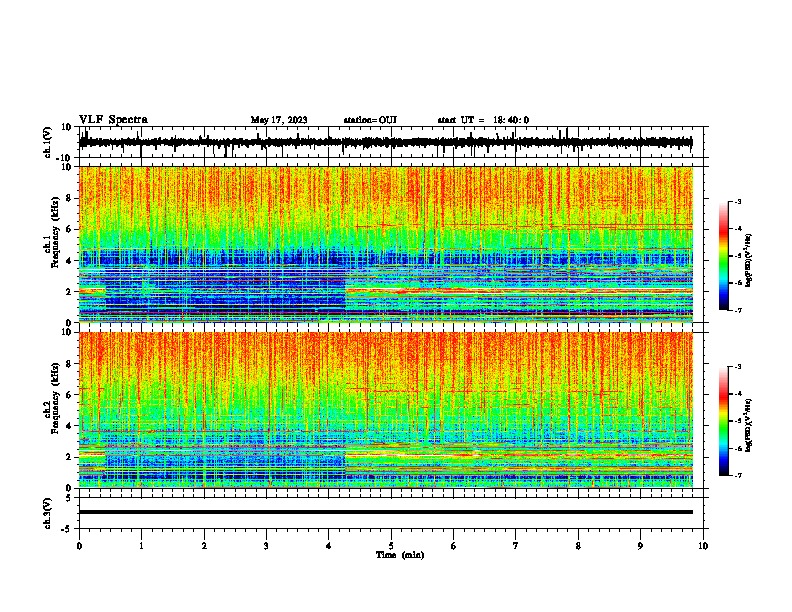Click inside the ch.2 spectrogram panel
Screen dimensions: 792x612
pos(386,410)
